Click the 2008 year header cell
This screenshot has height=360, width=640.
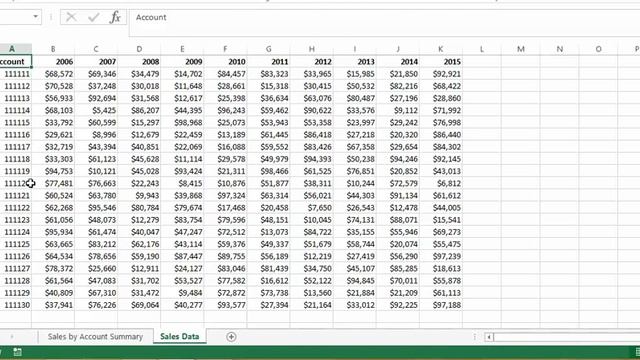point(139,62)
